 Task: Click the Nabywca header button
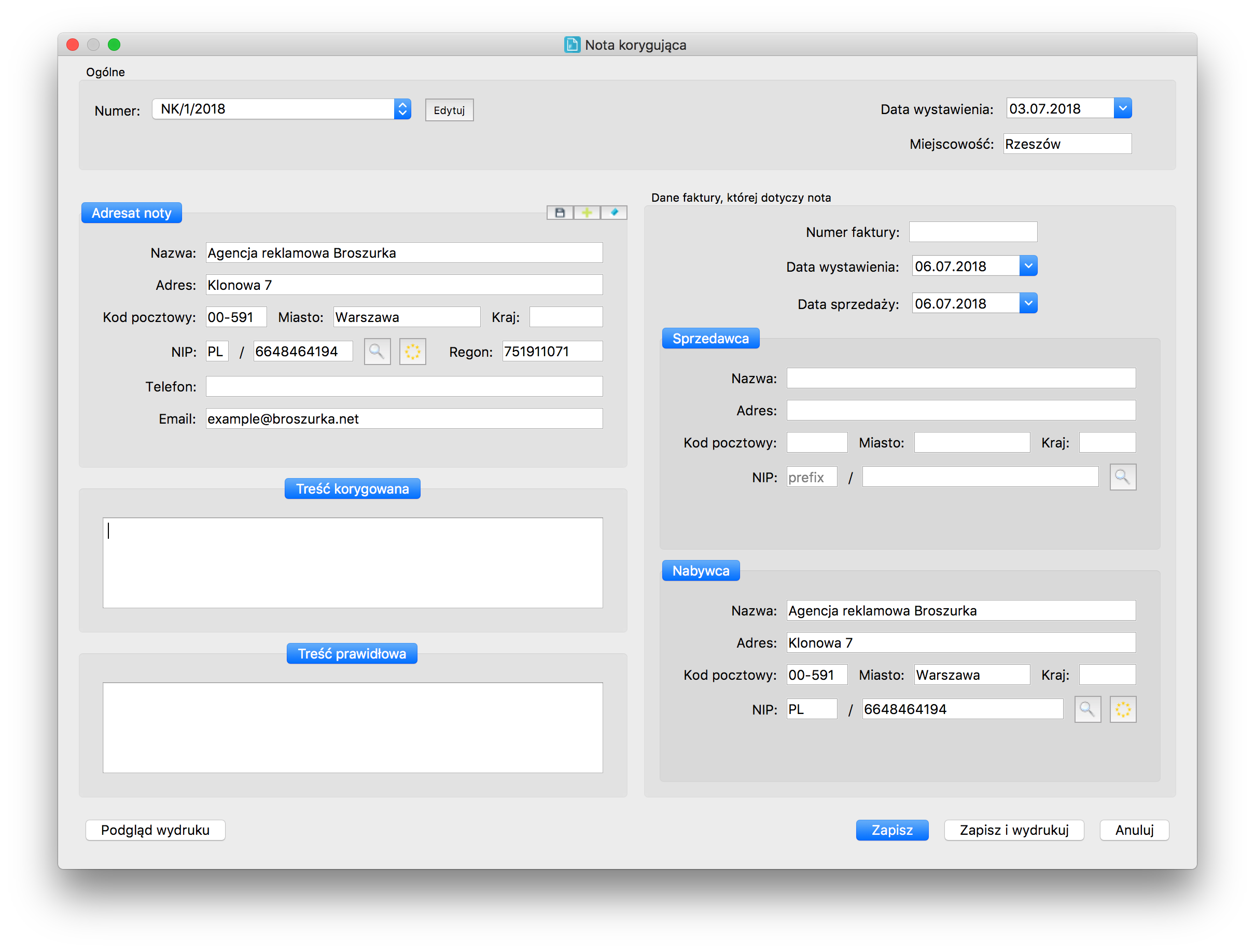(701, 571)
